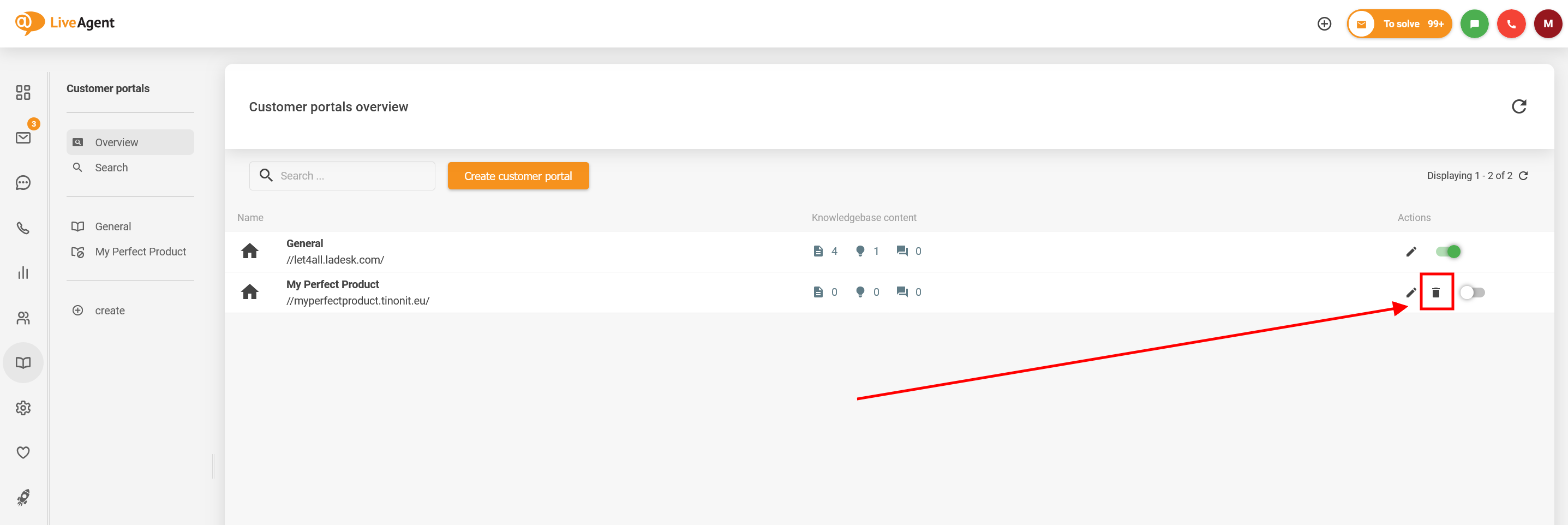Click the refresh icon in overview header

1519,106
